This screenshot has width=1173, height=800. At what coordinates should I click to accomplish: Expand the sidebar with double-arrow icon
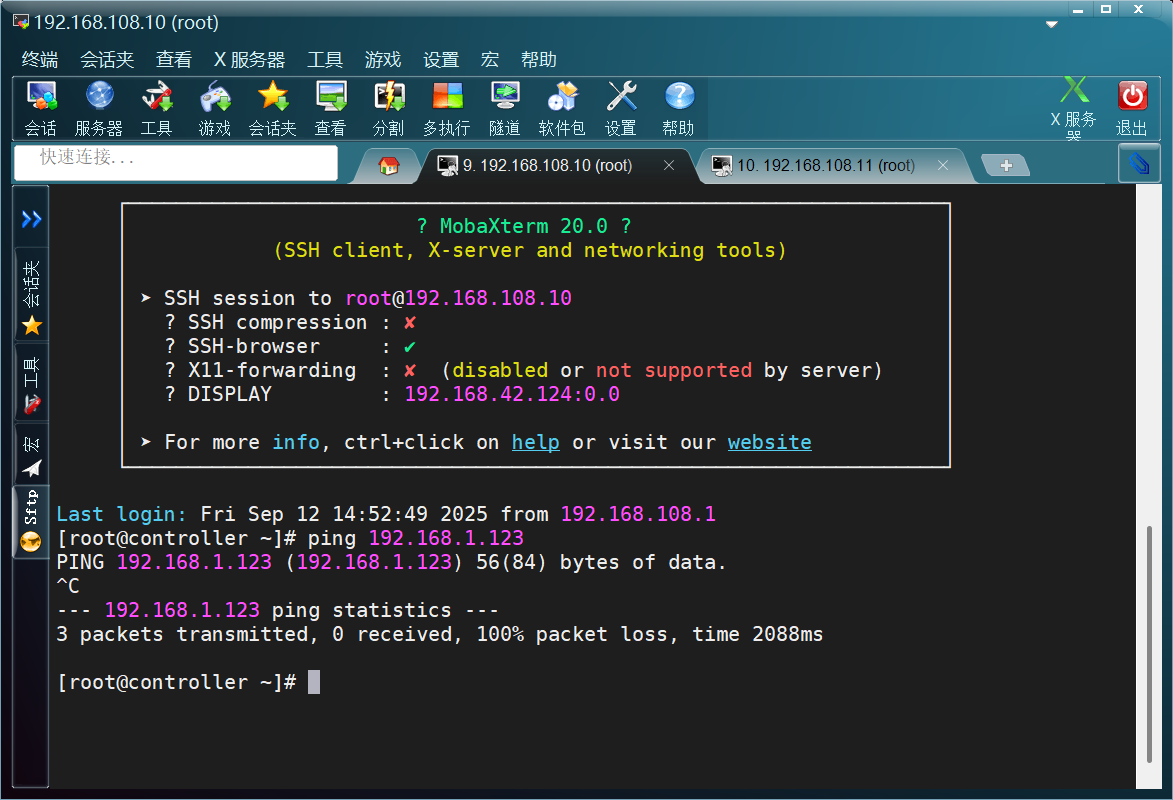click(31, 219)
